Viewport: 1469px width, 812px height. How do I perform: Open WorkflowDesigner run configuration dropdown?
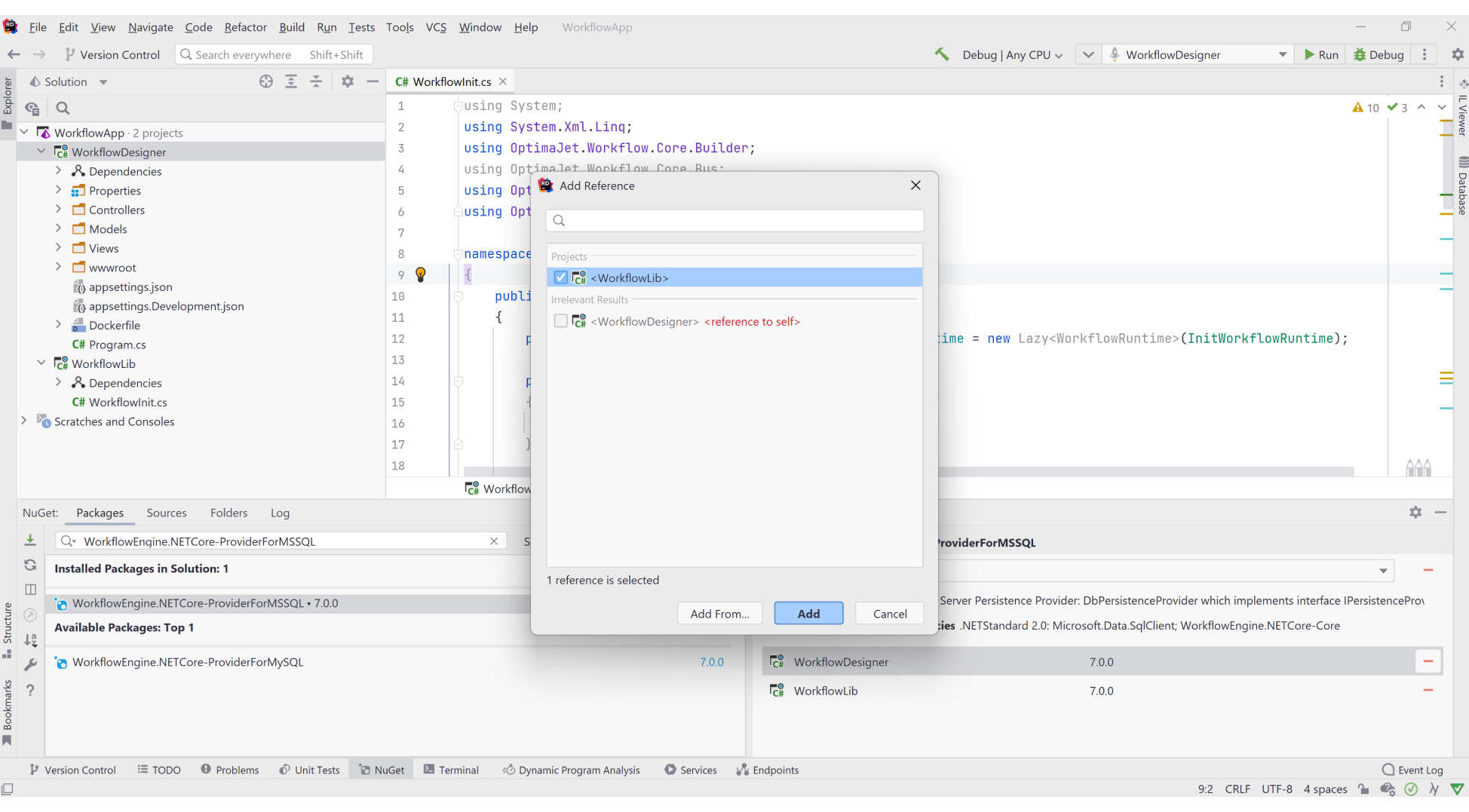pyautogui.click(x=1197, y=54)
